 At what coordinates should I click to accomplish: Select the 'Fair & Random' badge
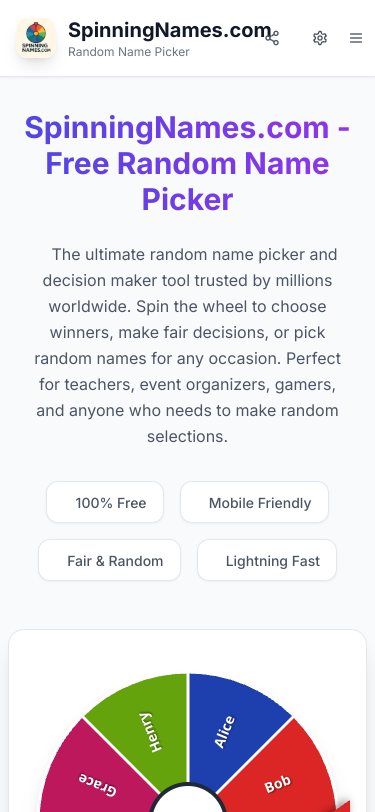coord(109,560)
